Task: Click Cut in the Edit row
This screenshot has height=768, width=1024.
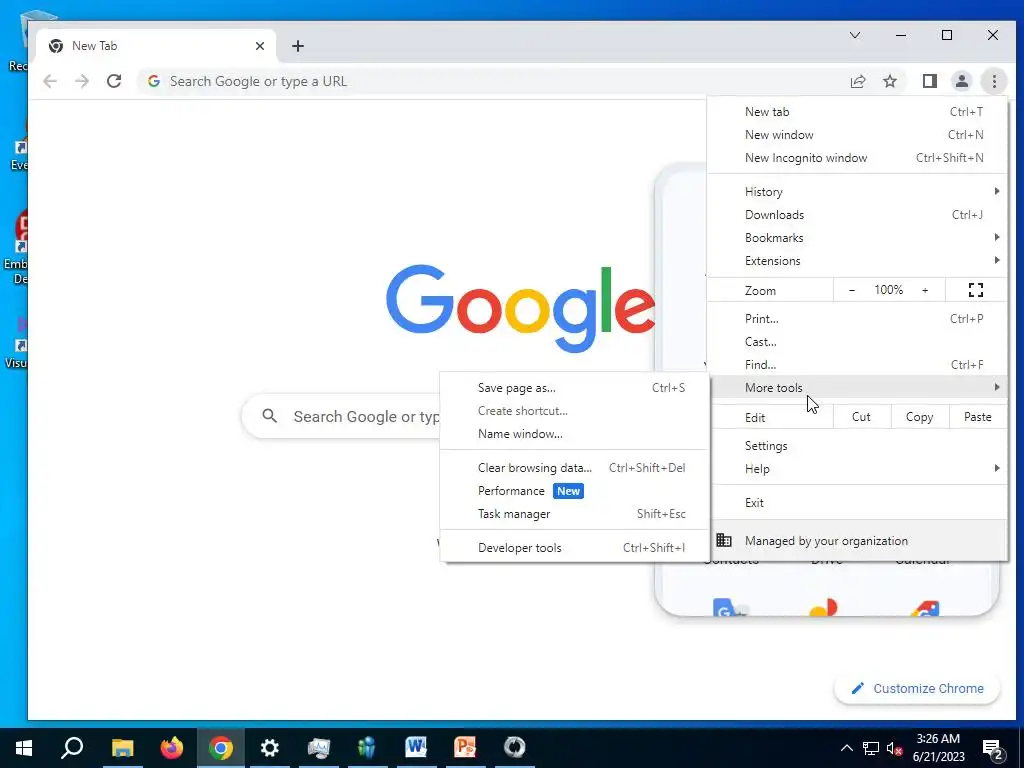Action: 861,417
